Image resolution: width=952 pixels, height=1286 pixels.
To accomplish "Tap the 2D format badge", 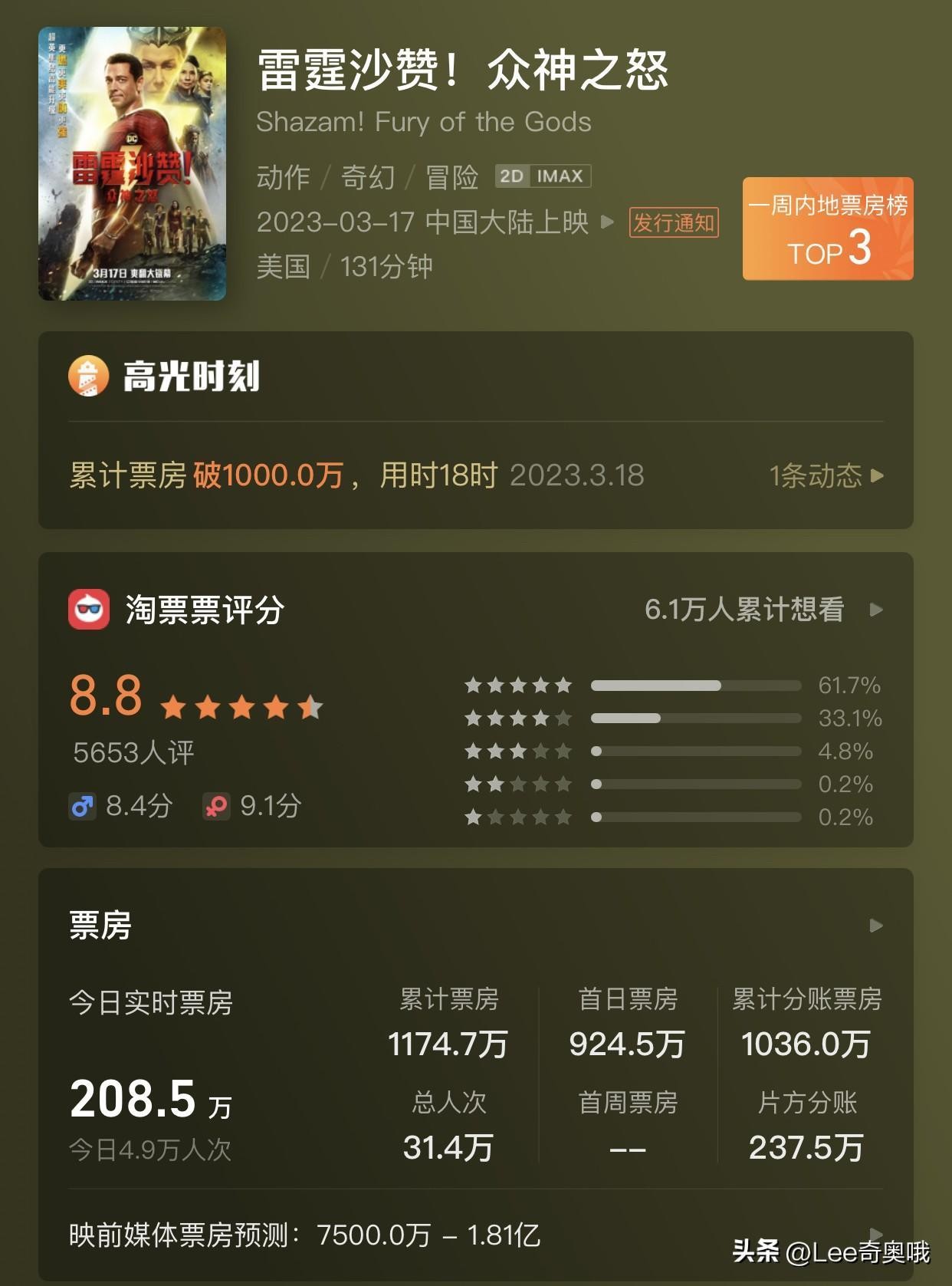I will pyautogui.click(x=511, y=176).
